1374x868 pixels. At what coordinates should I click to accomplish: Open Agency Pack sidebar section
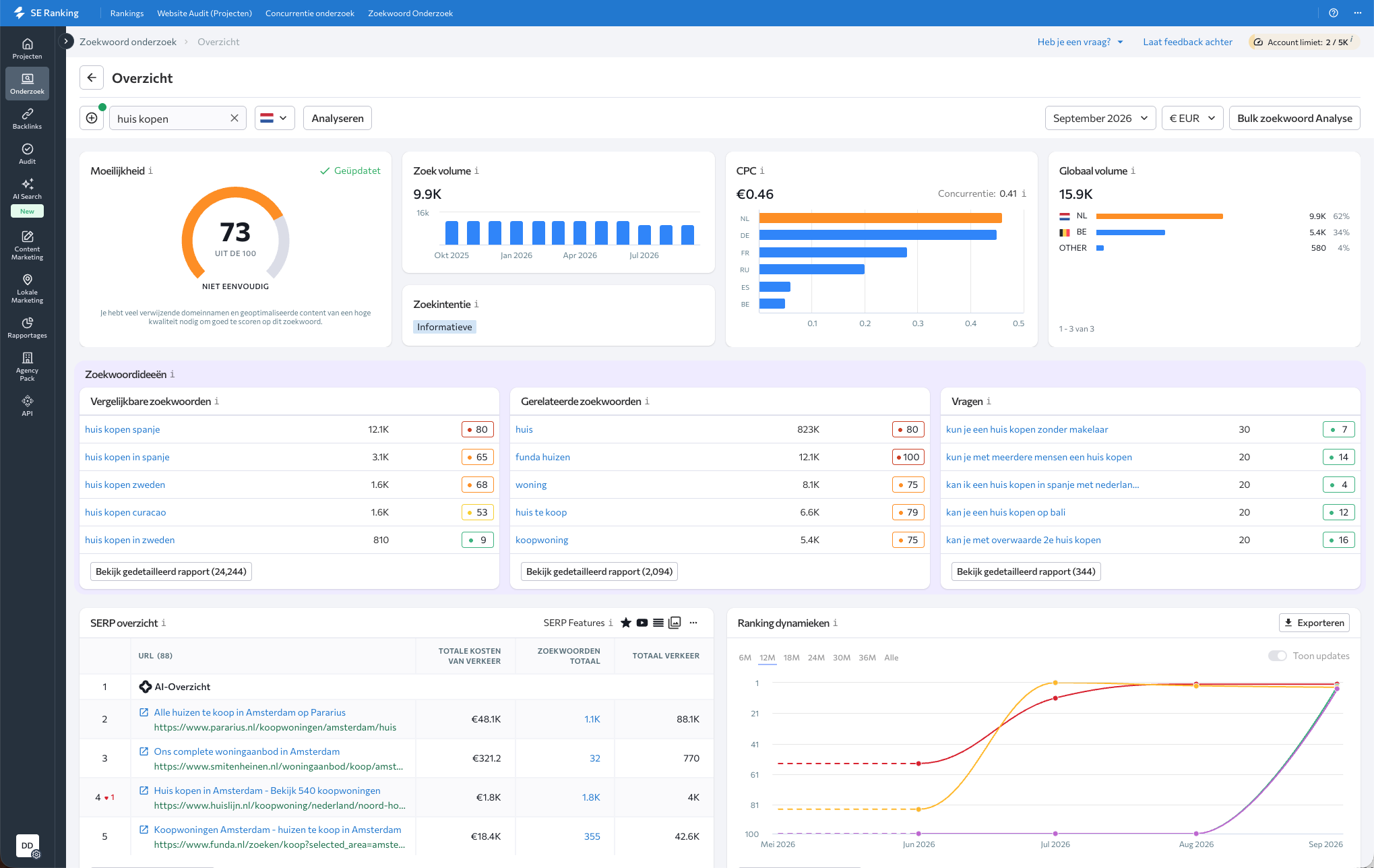click(27, 366)
